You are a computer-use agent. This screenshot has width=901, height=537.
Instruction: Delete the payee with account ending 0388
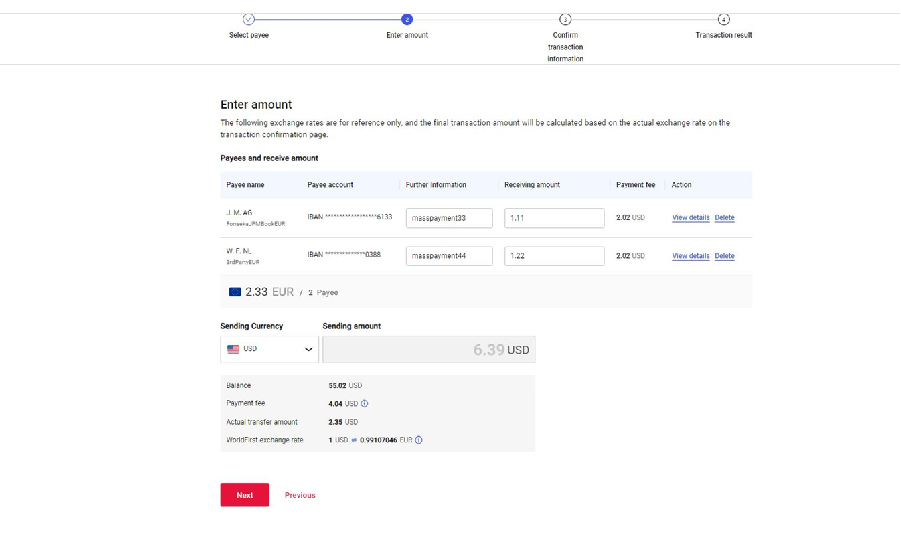[x=724, y=256]
